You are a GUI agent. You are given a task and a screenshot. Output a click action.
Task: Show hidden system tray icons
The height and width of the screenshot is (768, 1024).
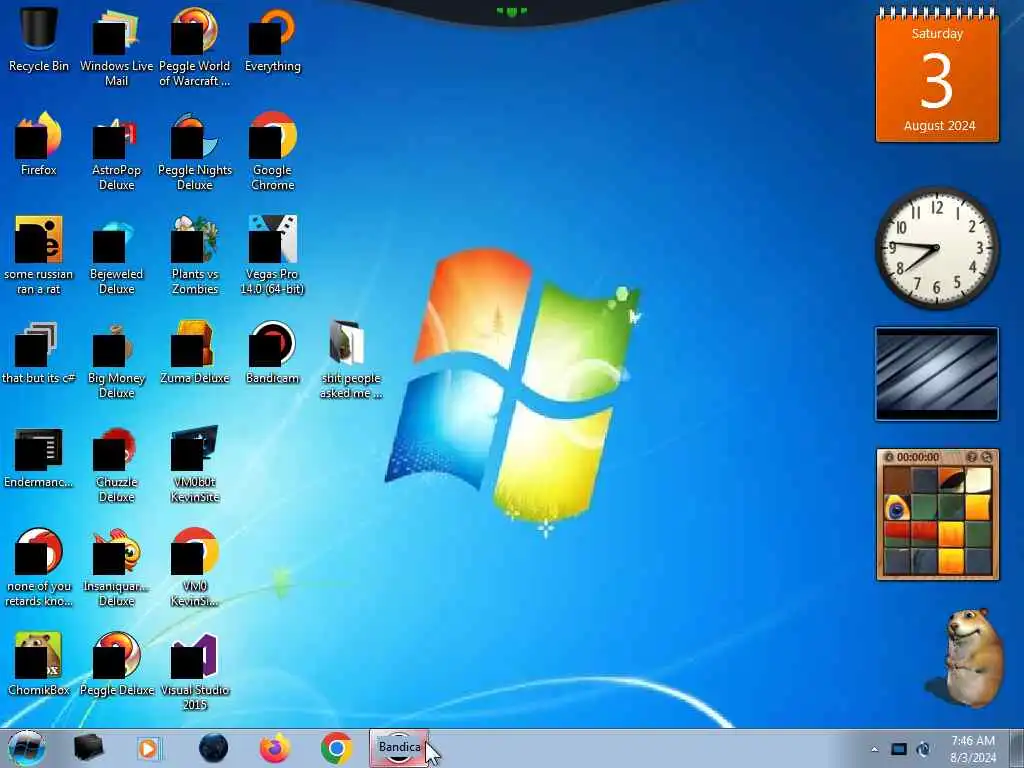click(874, 749)
